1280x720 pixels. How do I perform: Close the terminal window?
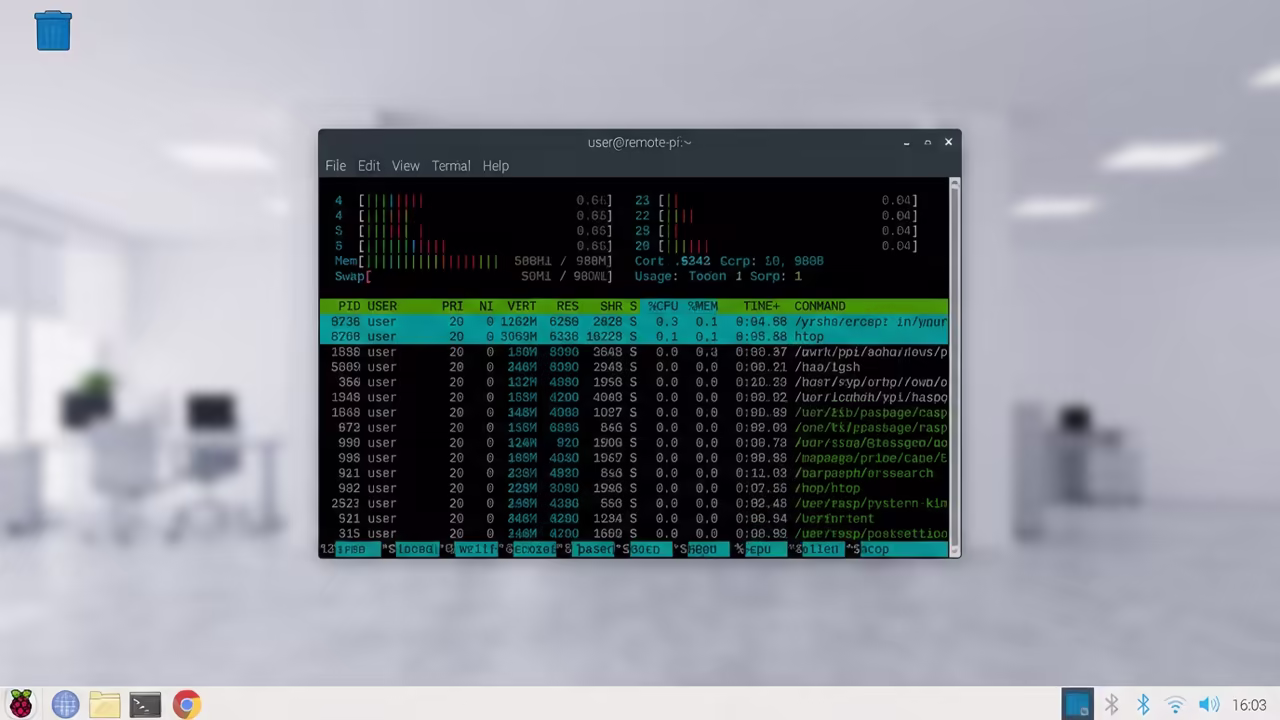point(948,142)
